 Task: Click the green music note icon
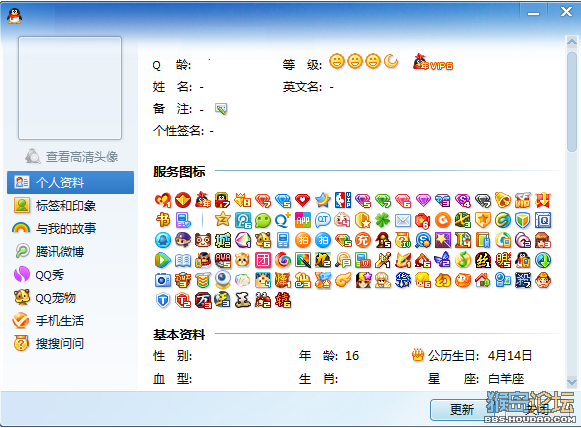click(463, 260)
